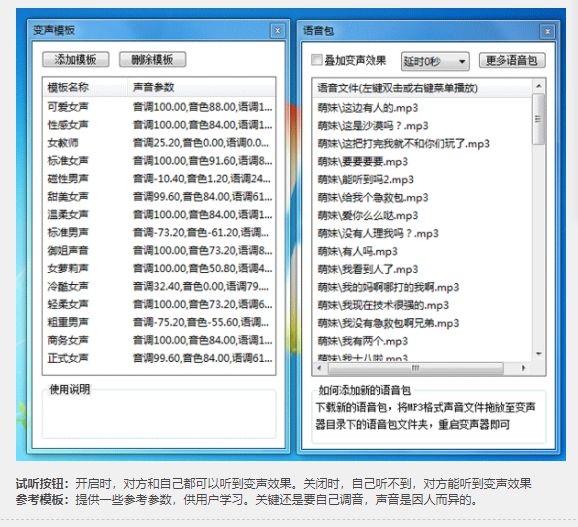Click the voice list scroll-up arrow

coord(539,86)
